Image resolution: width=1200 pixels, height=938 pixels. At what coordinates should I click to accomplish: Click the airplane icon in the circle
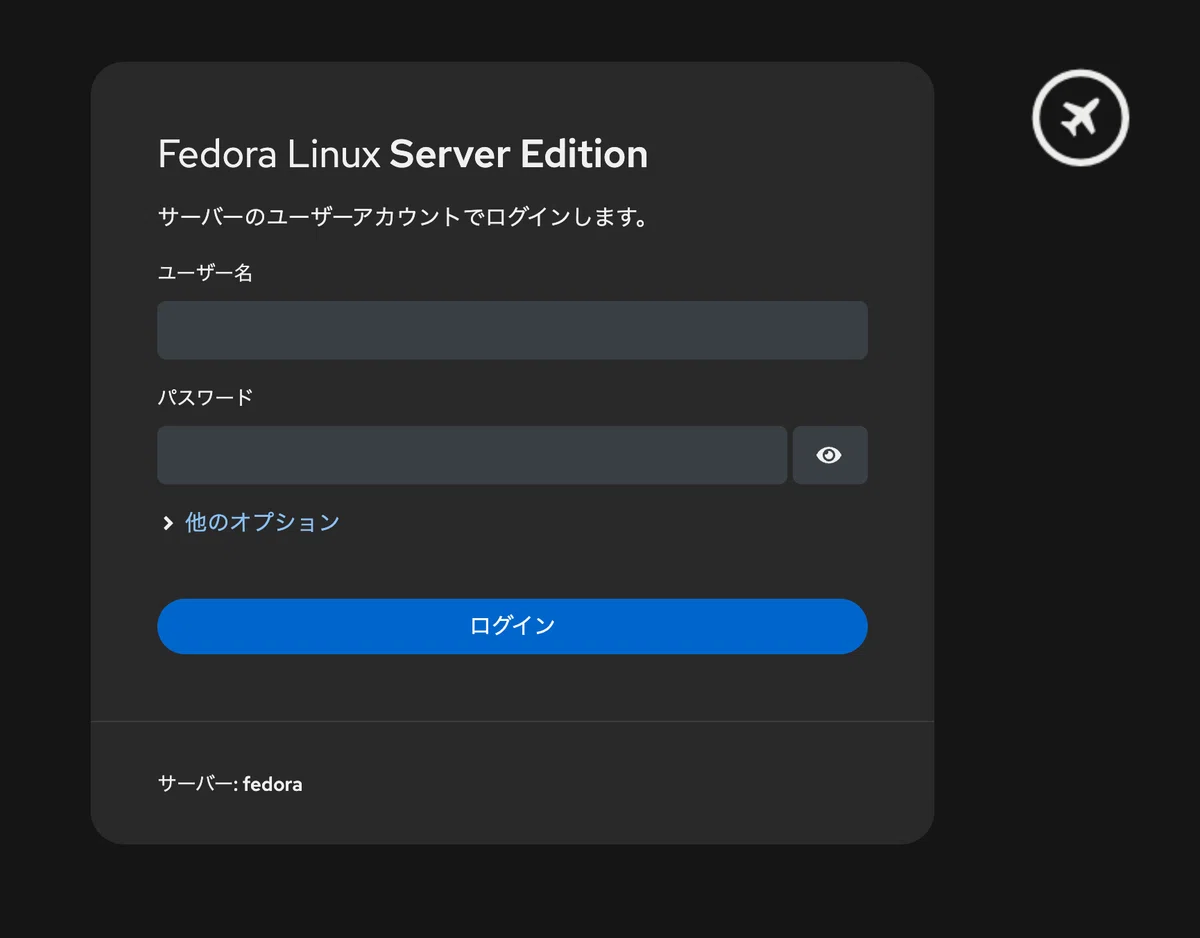(x=1080, y=118)
